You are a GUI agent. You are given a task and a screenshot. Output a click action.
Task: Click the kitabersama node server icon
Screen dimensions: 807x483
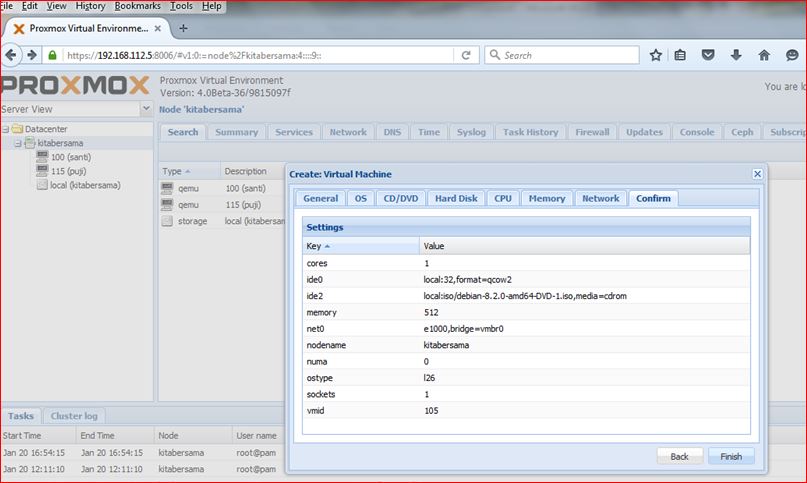click(x=30, y=143)
